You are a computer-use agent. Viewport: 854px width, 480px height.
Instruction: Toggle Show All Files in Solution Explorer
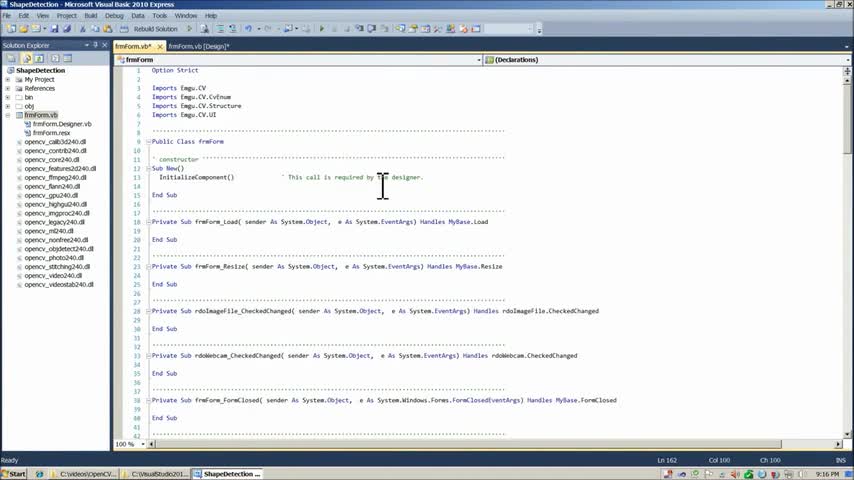(26, 58)
